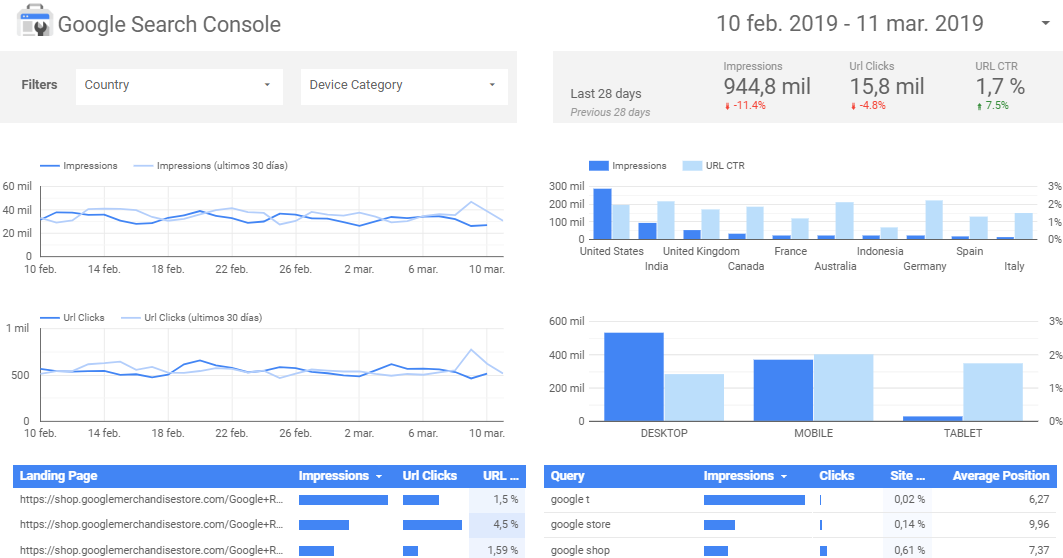
Task: Click the Germany label in country chart
Action: (x=925, y=266)
